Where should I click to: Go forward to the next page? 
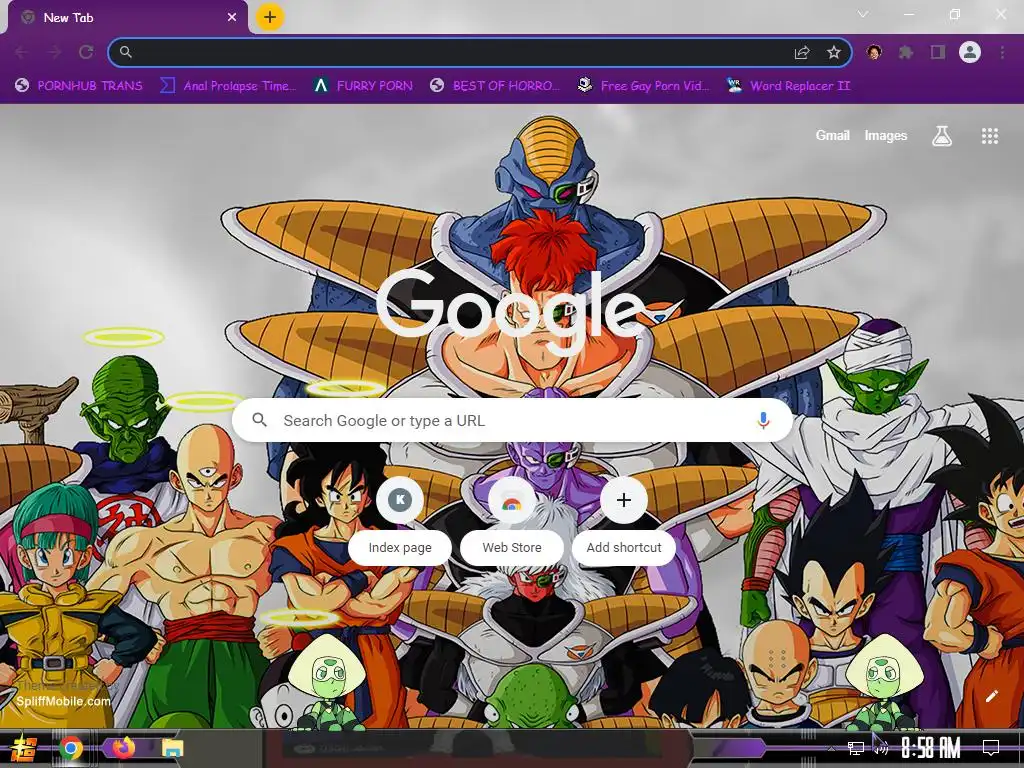click(x=54, y=52)
